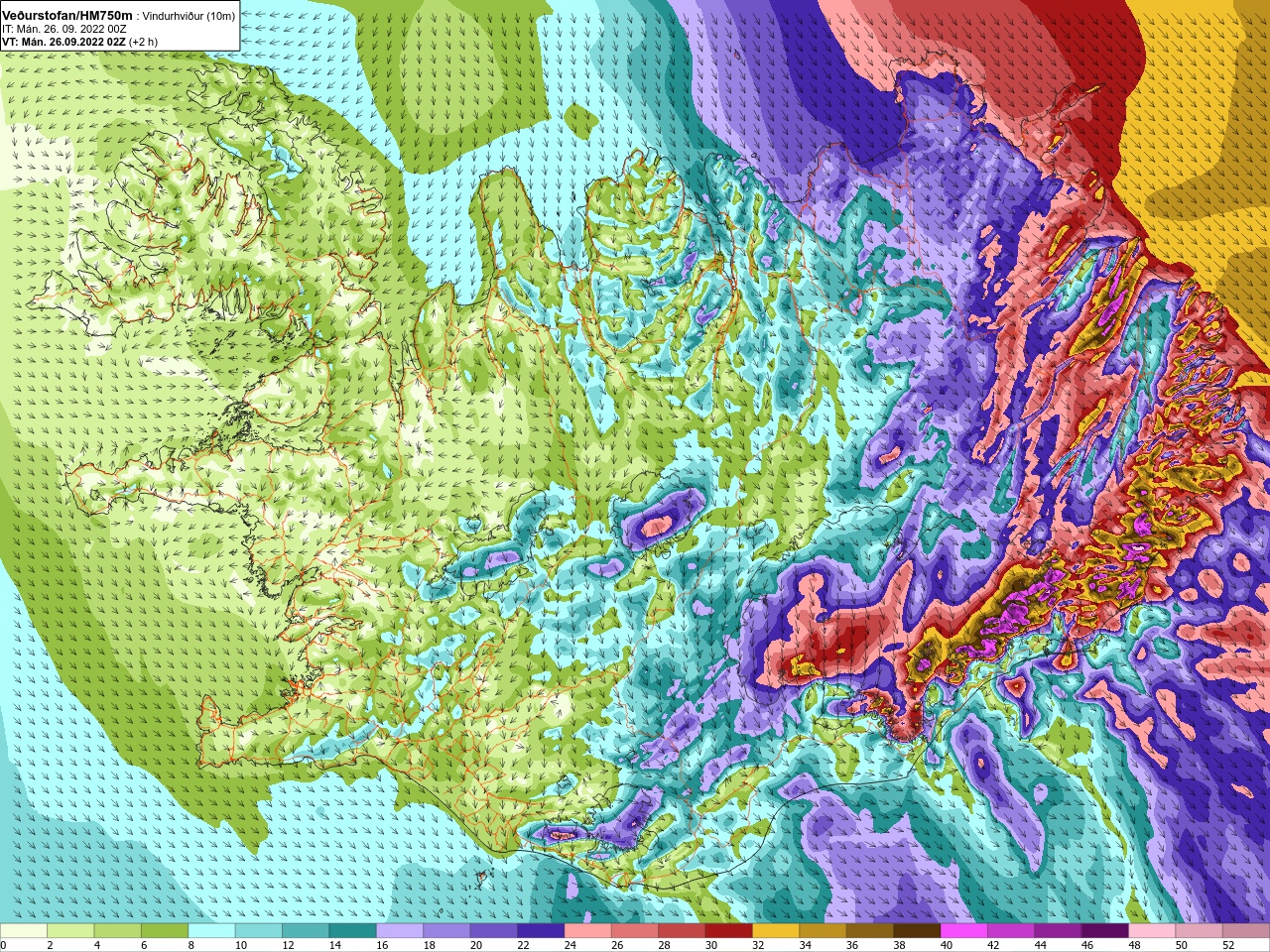Pick the 40–42 m/s magenta legend swatch
This screenshot has height=952, width=1270.
(965, 931)
